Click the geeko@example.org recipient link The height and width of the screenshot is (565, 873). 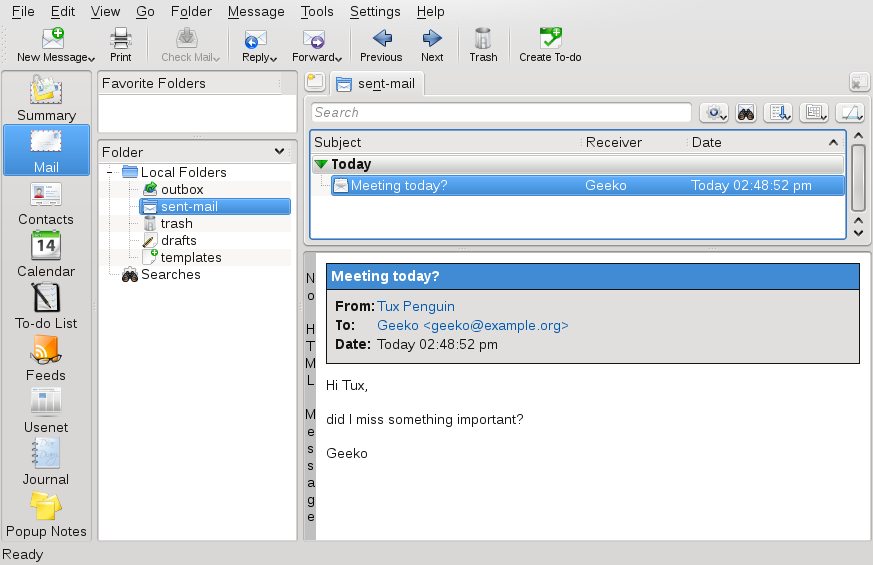pos(473,326)
